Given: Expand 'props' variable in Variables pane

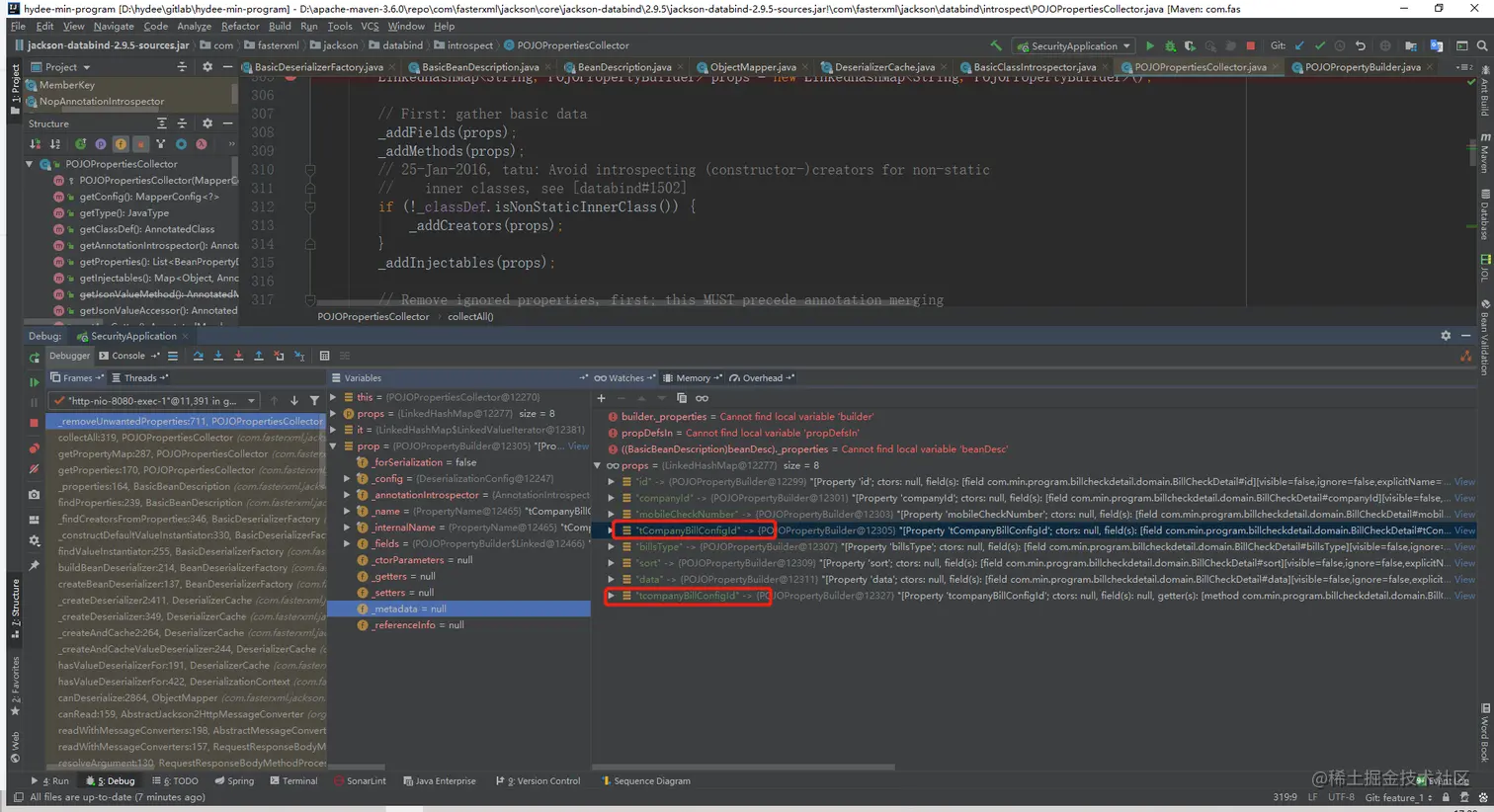Looking at the screenshot, I should point(334,414).
